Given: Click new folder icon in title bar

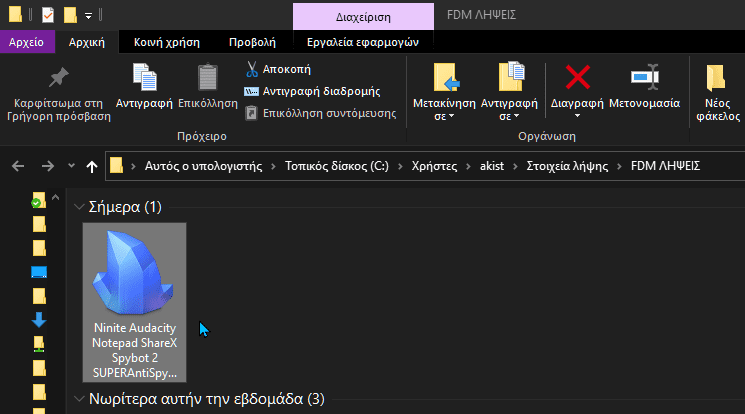Looking at the screenshot, I should 70,15.
